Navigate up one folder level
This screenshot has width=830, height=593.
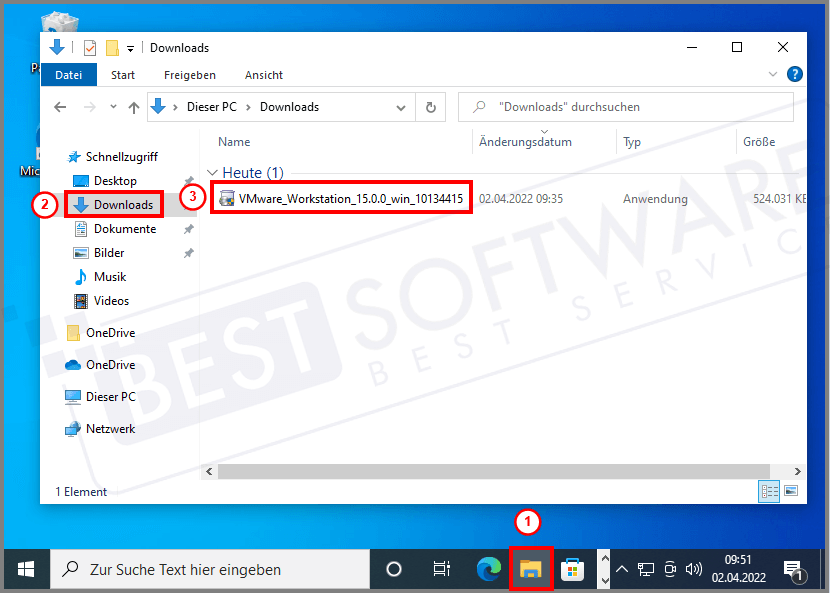coord(134,107)
